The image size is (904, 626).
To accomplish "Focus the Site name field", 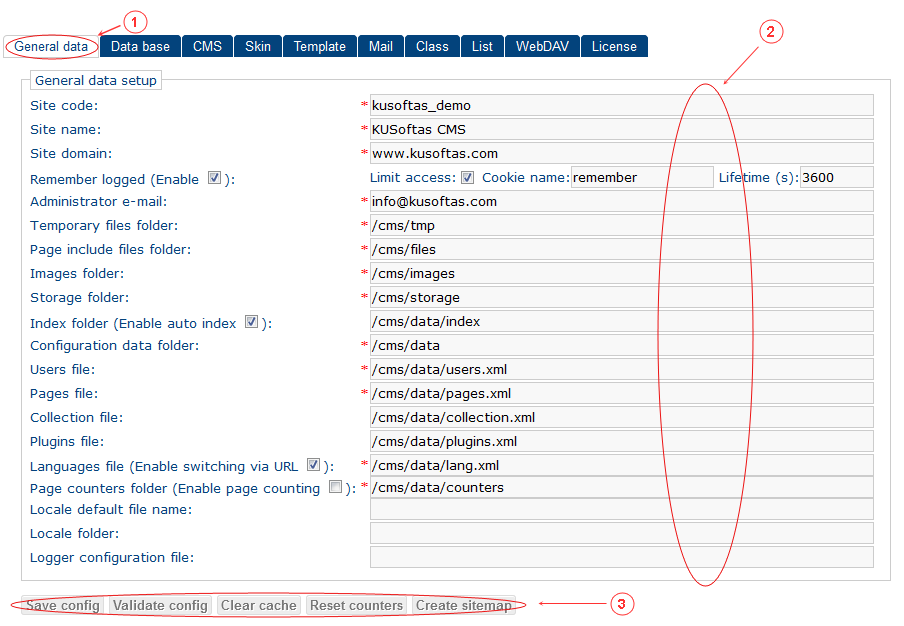I will point(622,130).
